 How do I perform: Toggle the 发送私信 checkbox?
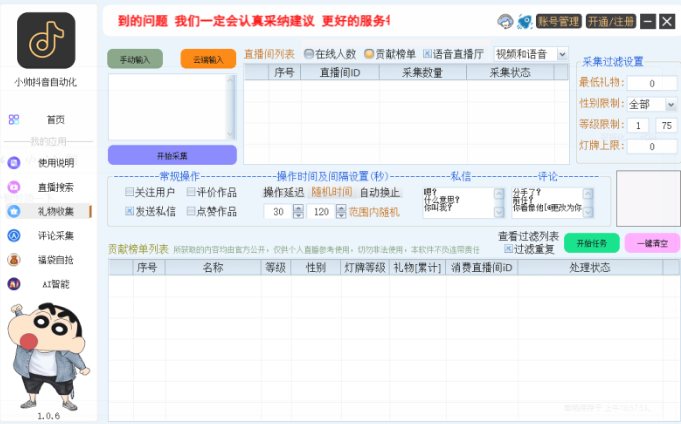pos(129,211)
